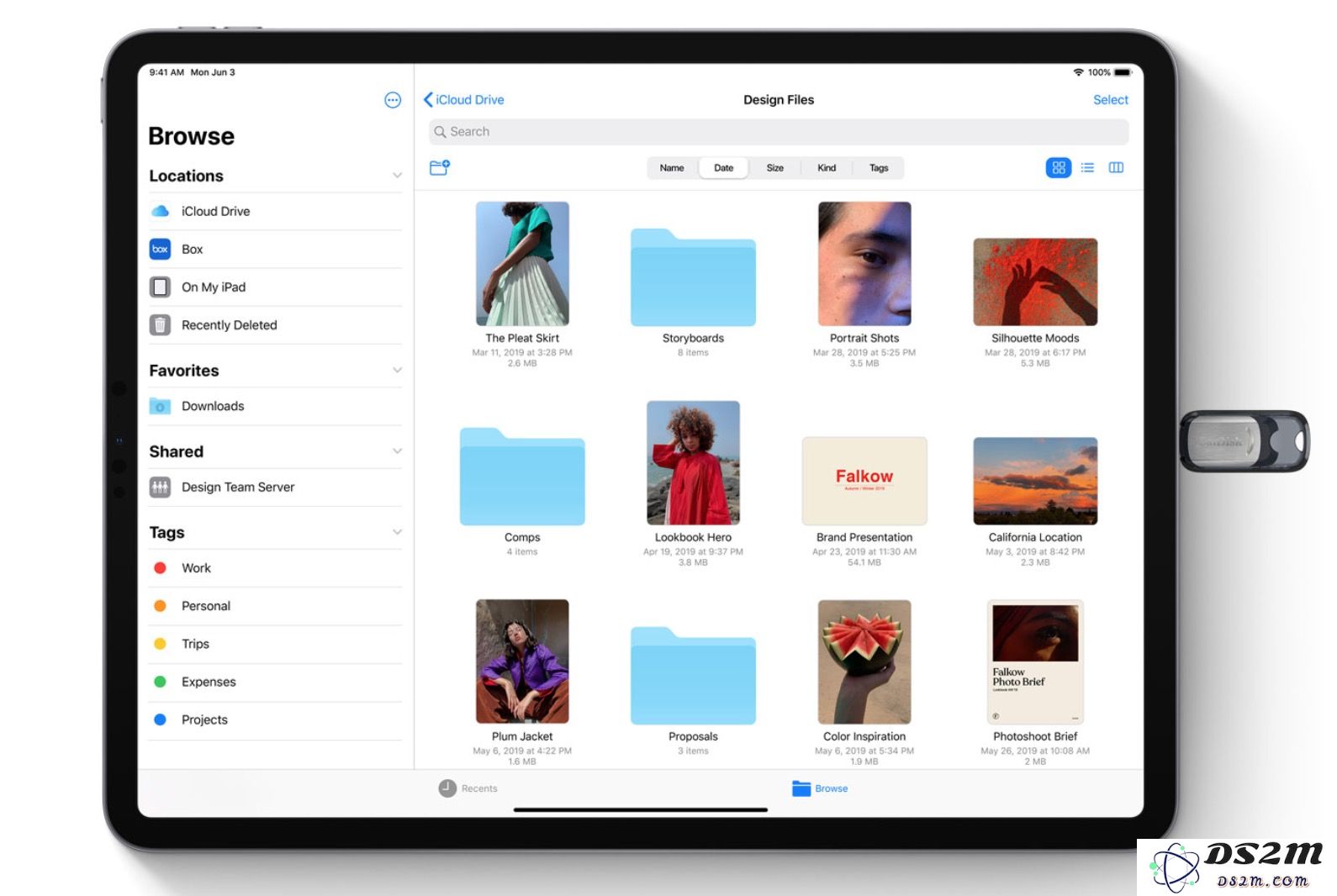Viewport: 1337px width, 896px height.
Task: Open On My iPad location
Action: tap(275, 287)
